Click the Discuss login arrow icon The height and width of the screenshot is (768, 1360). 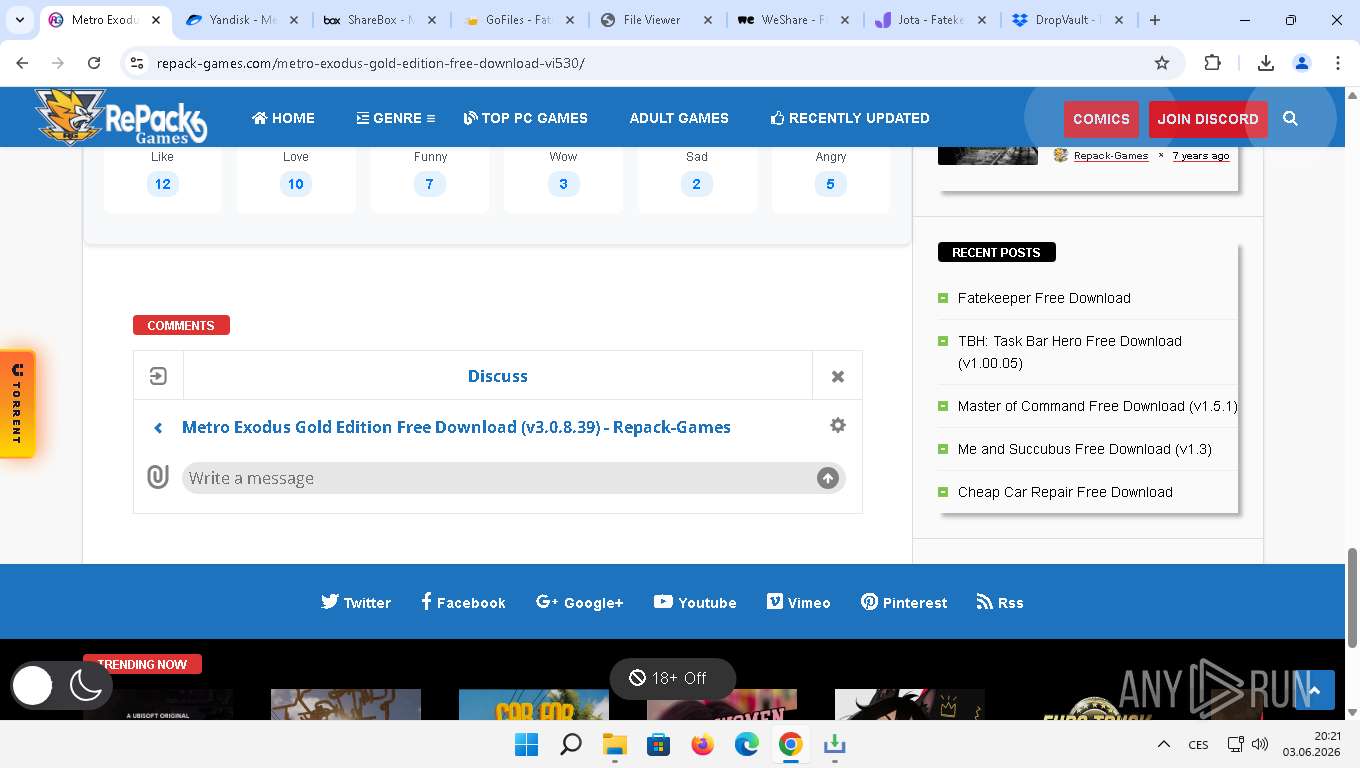158,376
